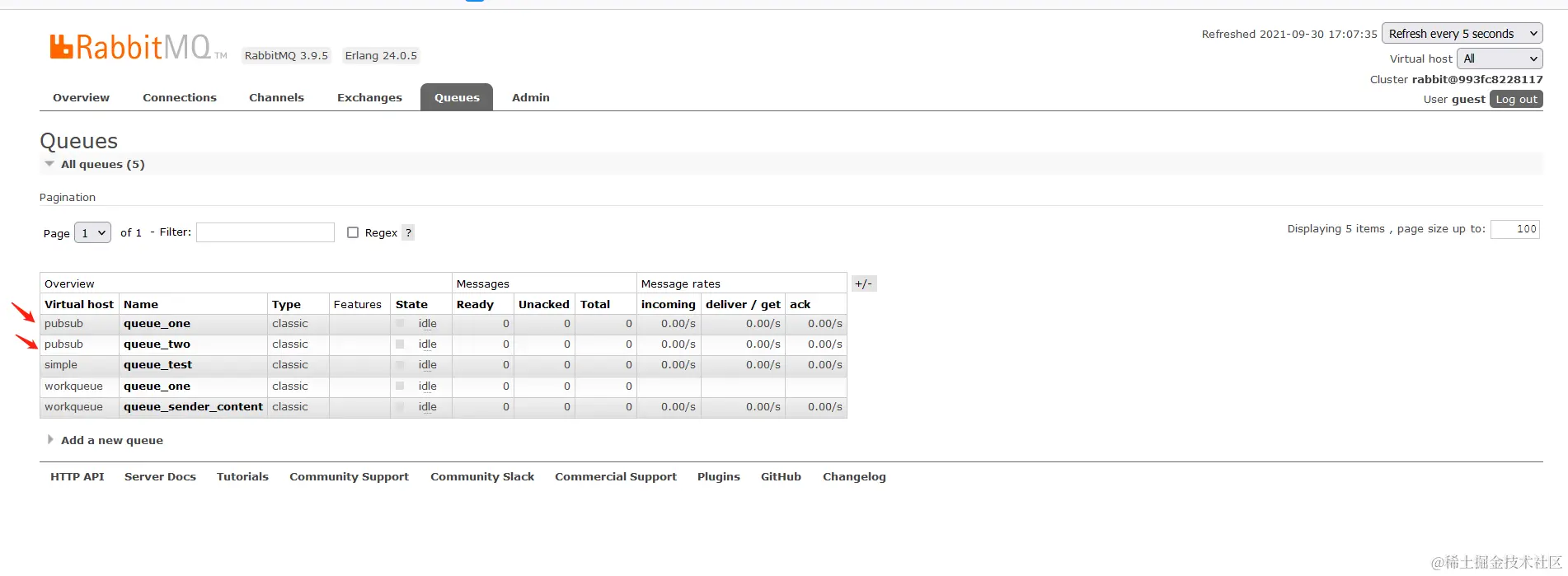The image size is (1568, 576).
Task: Open the queue_test queue details
Action: (x=157, y=365)
